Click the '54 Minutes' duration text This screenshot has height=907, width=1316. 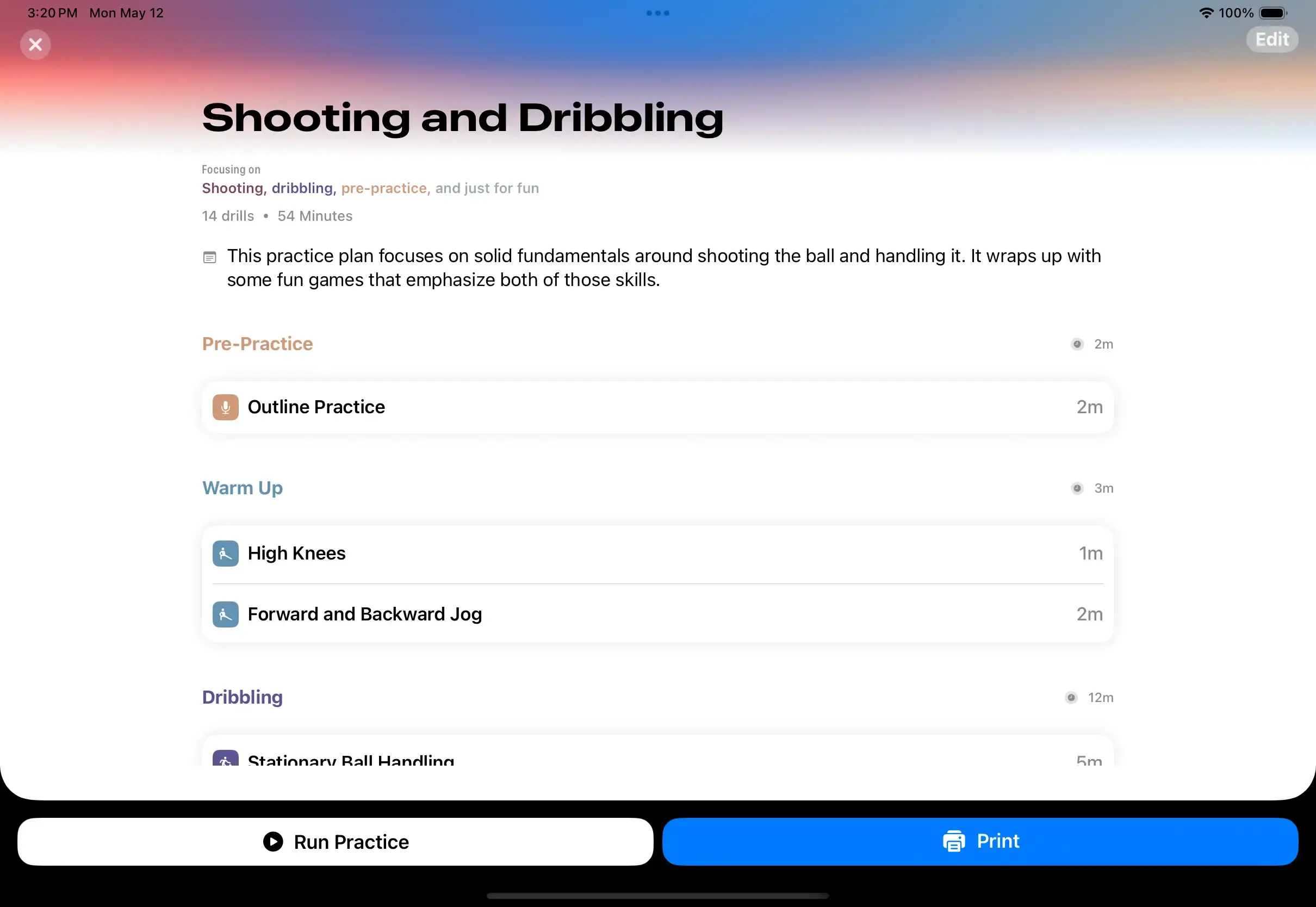click(315, 216)
